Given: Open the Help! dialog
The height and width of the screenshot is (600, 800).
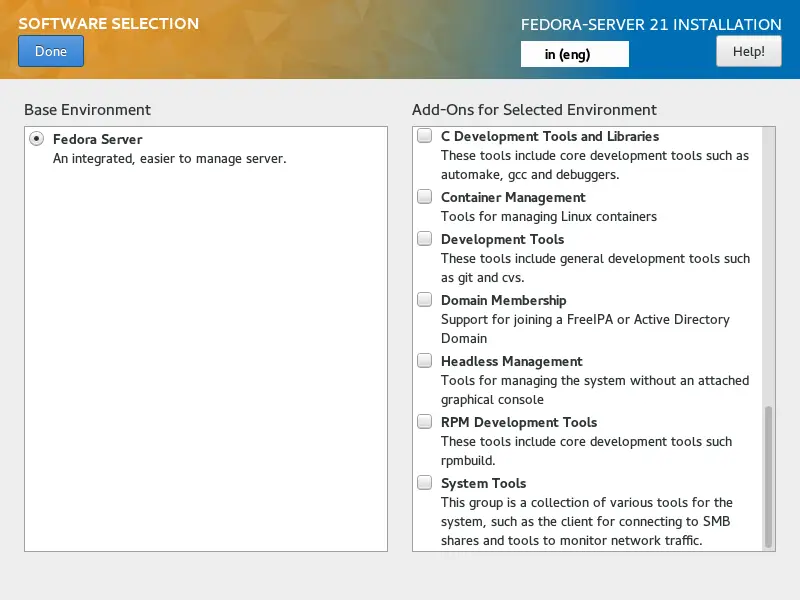Looking at the screenshot, I should click(748, 51).
